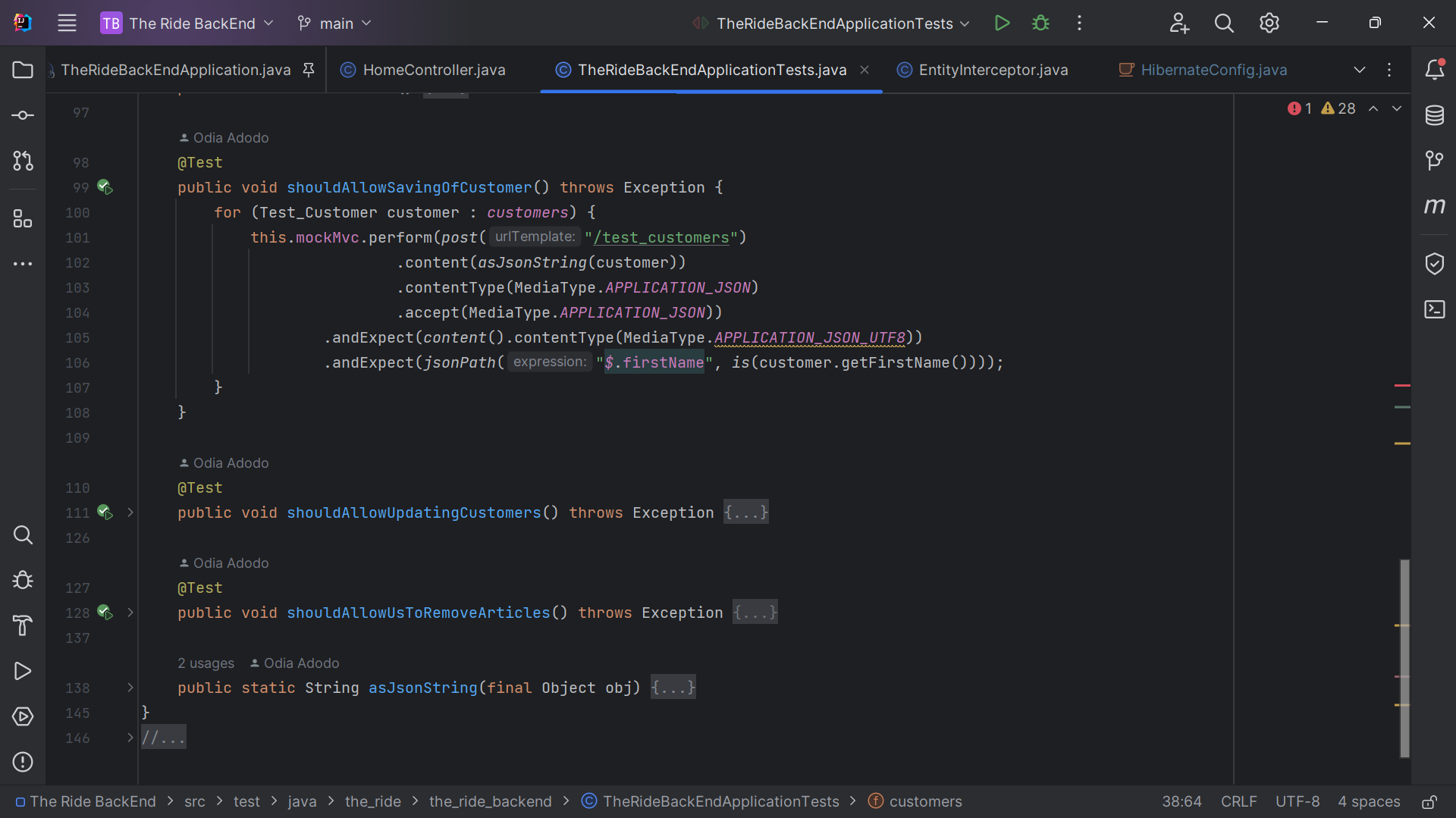Viewport: 1456px width, 818px height.
Task: Open the Maven tool window
Action: (x=1434, y=205)
